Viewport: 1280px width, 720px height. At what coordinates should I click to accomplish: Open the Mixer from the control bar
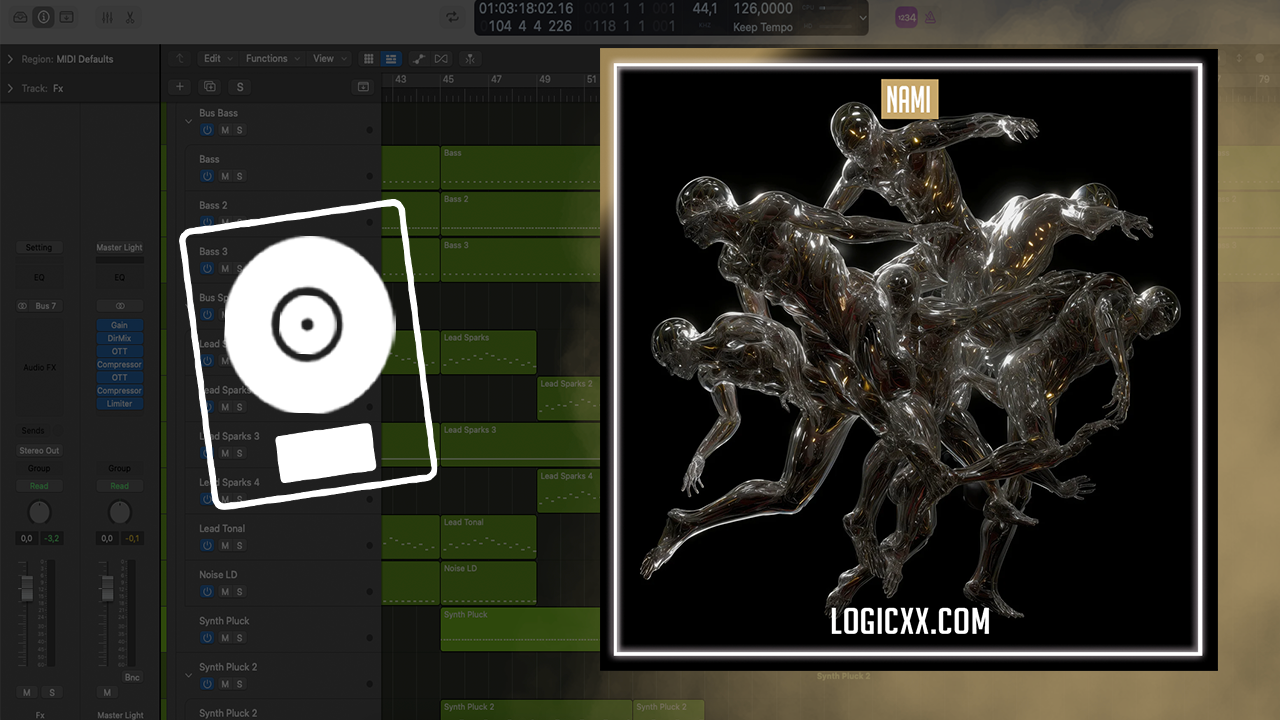click(x=107, y=17)
